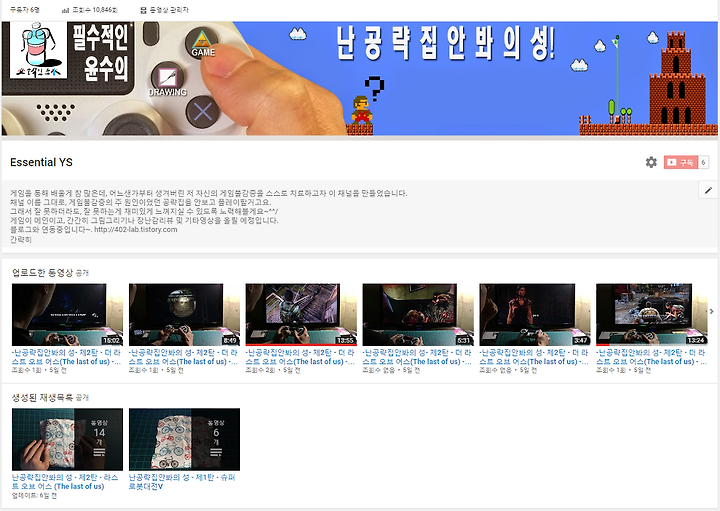
Task: Click title link under the 15:02 video
Action: [x=67, y=357]
